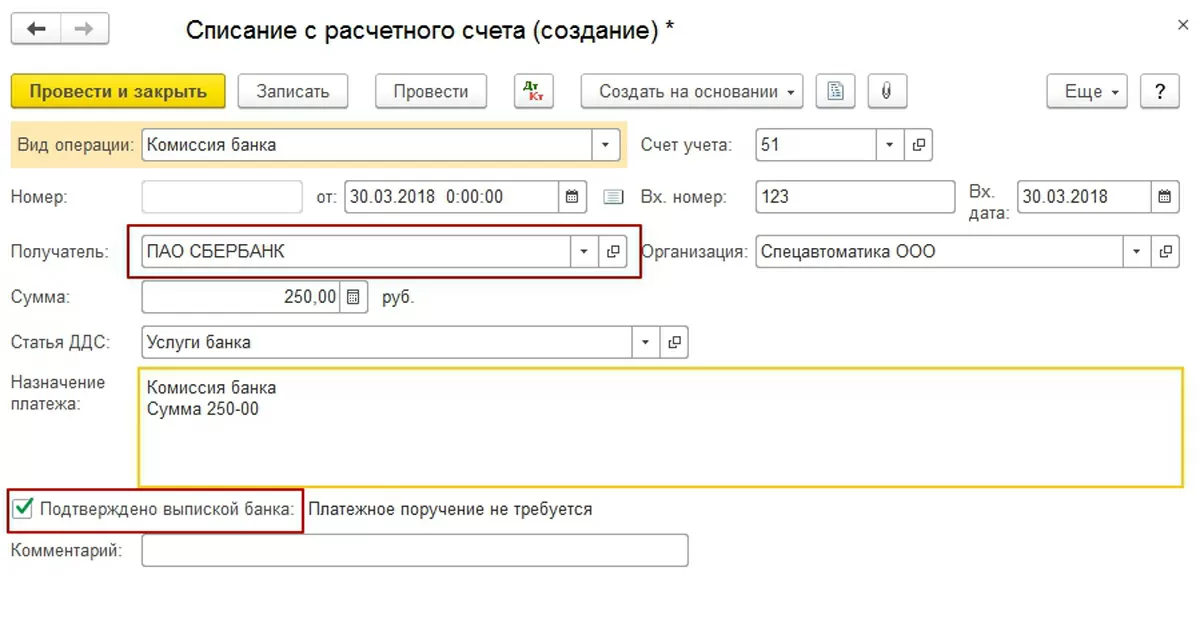Click into the Комментарий input field
This screenshot has width=1200, height=619.
click(x=414, y=550)
